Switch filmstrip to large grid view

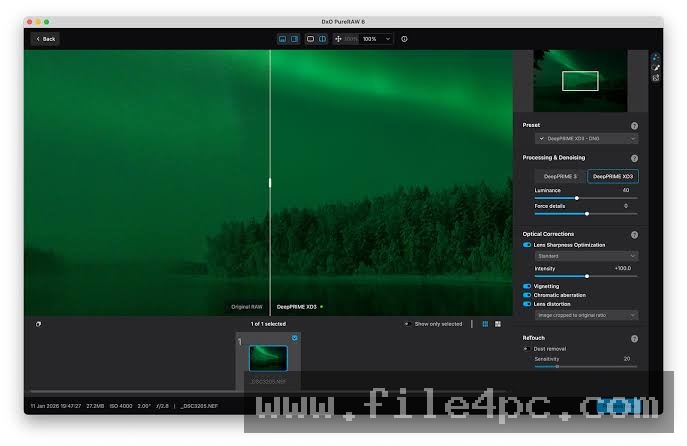coord(498,324)
